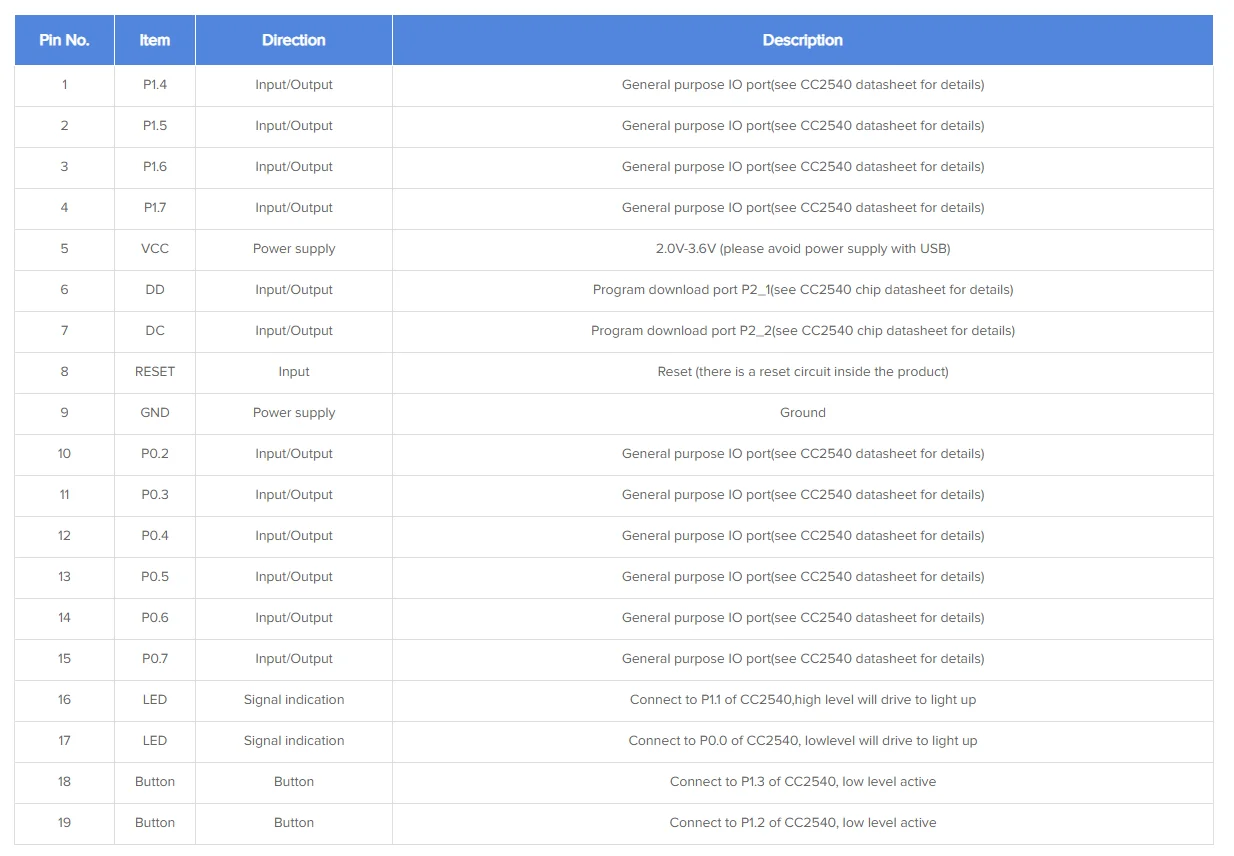Click the "Item" column header
1234x856 pixels.
[155, 40]
